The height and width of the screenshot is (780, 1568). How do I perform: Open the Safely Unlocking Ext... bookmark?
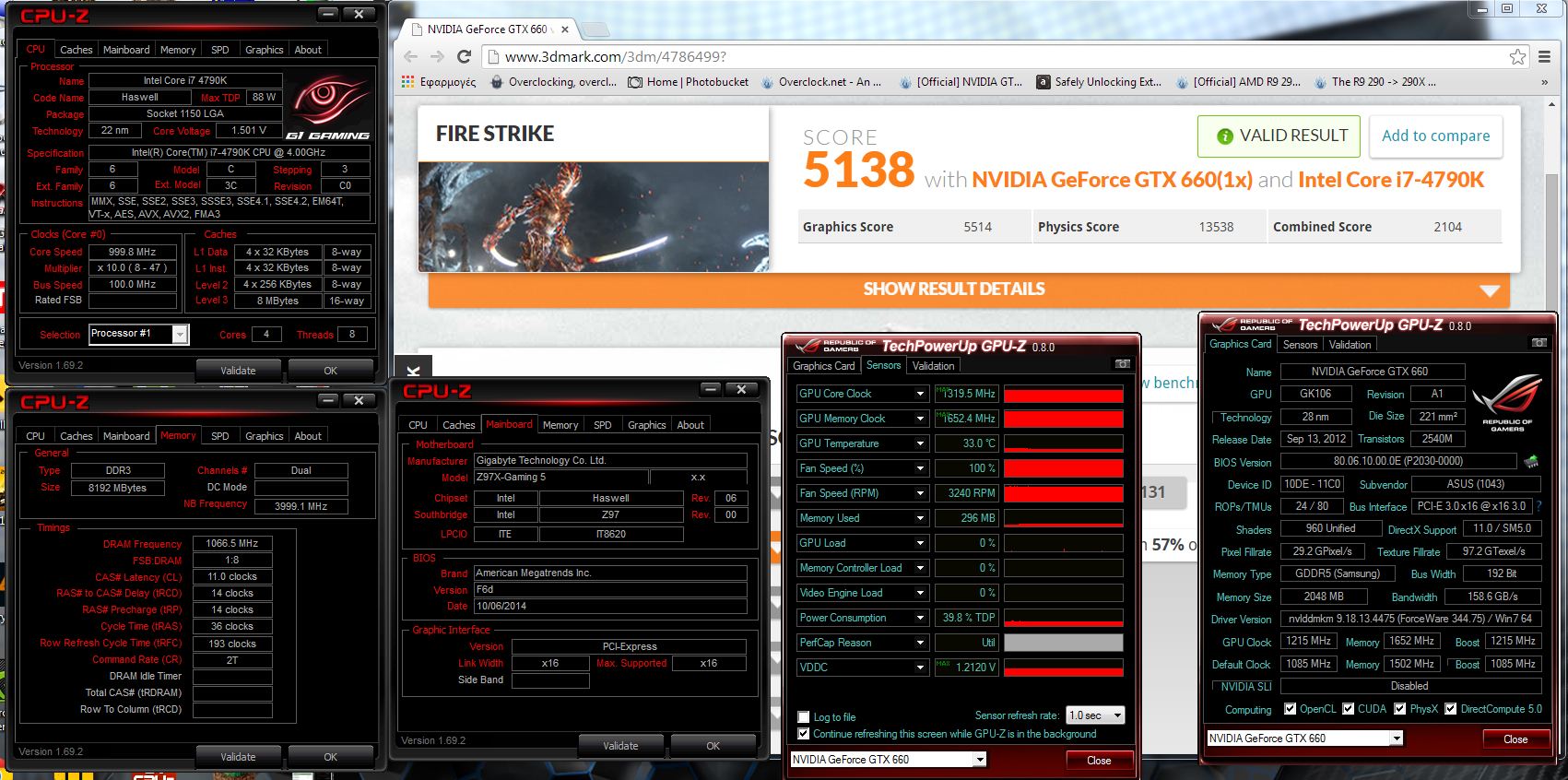(x=1099, y=82)
